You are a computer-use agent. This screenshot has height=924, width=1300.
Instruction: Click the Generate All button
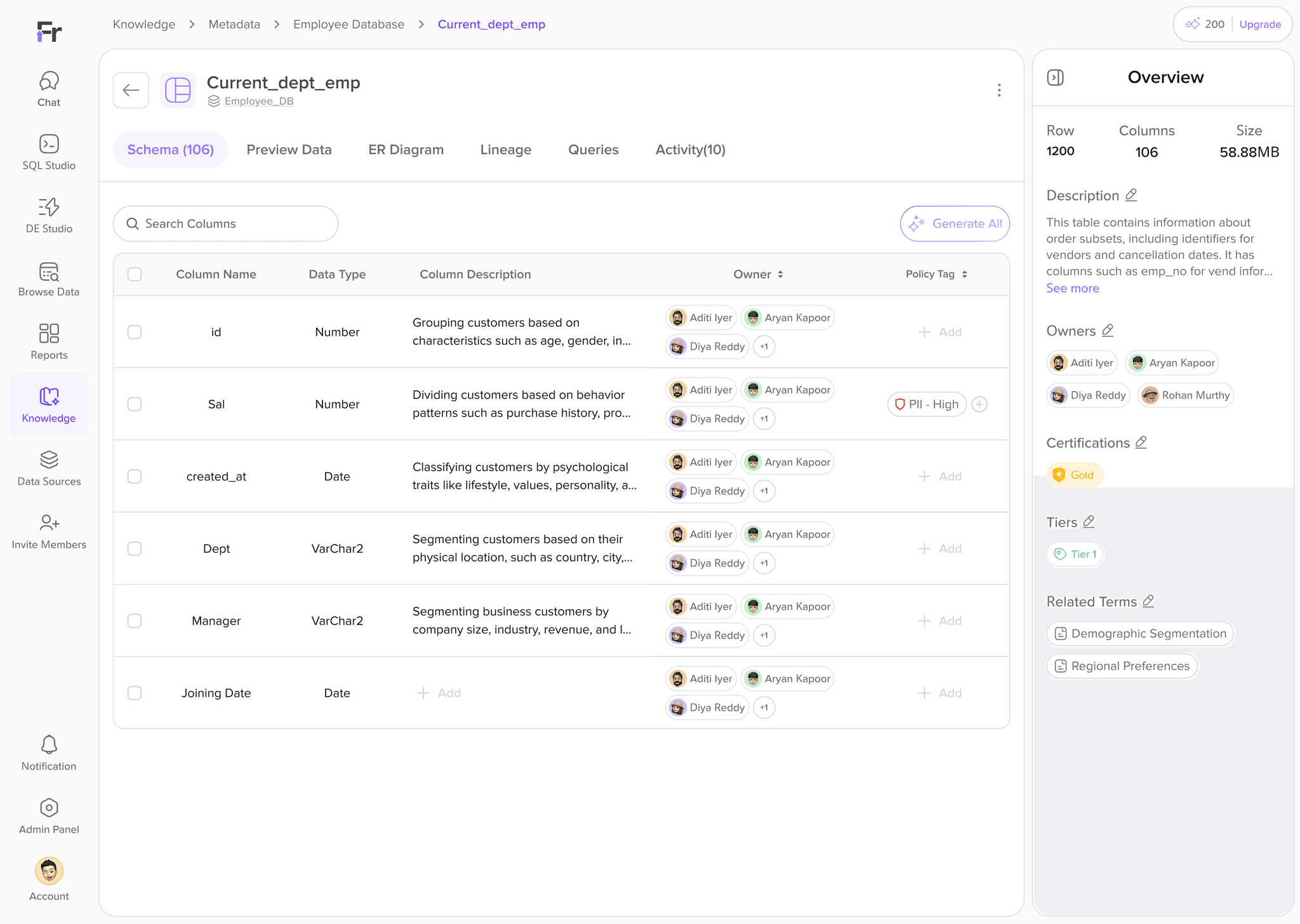coord(955,223)
